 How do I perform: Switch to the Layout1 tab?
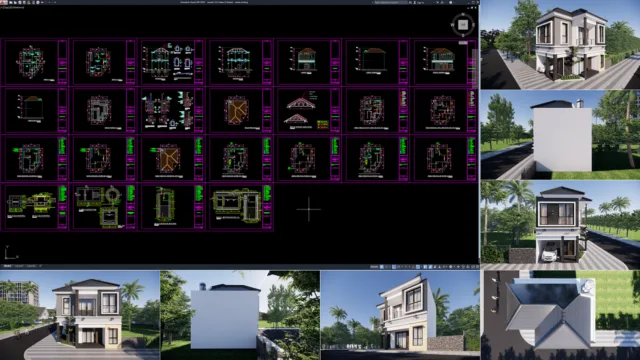coord(19,266)
